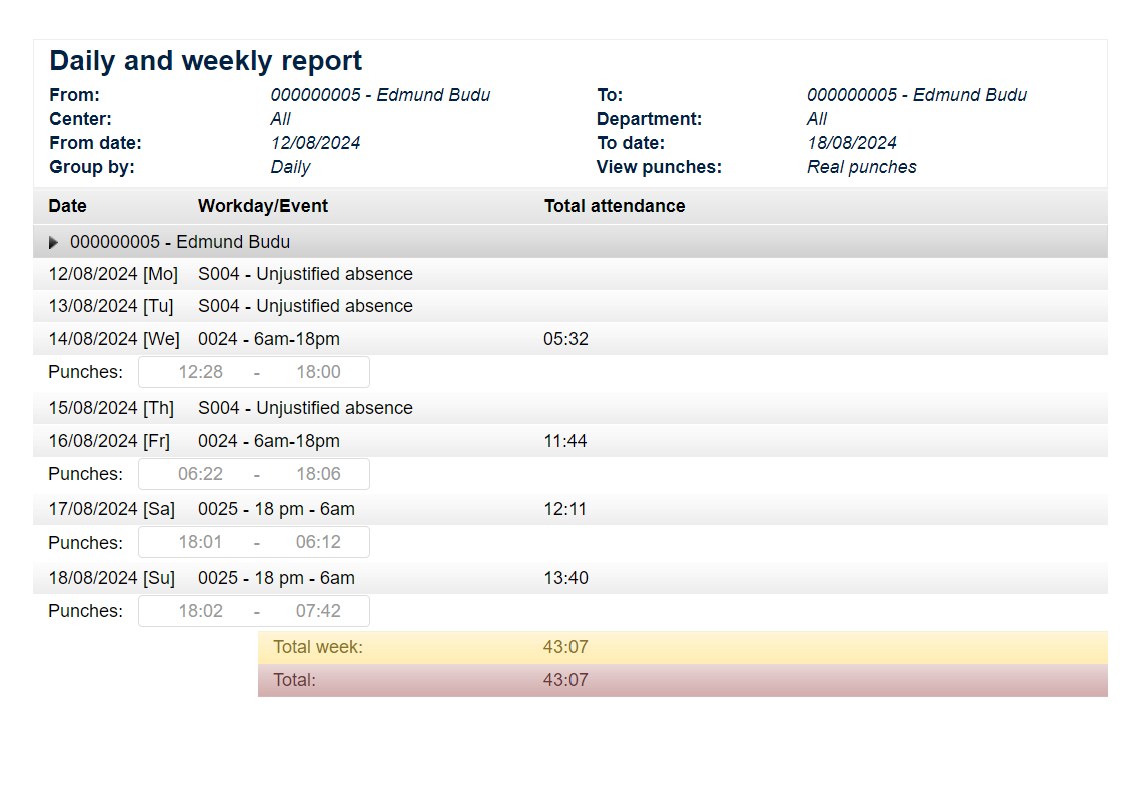Click the From date value 12/08/2024

pyautogui.click(x=316, y=143)
